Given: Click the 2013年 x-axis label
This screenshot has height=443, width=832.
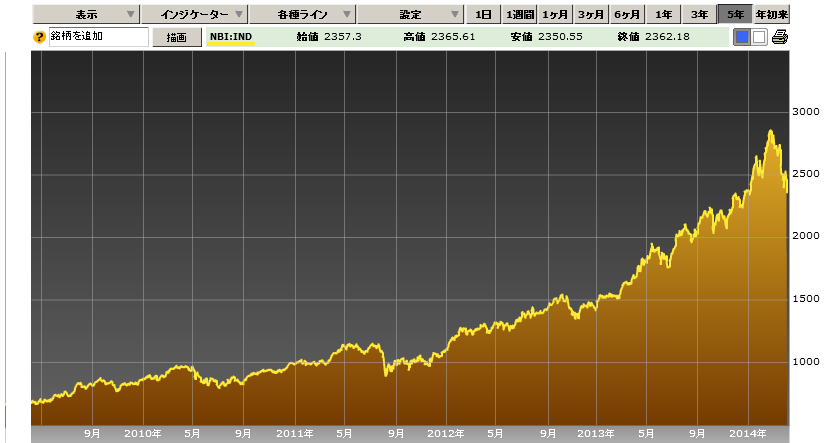Looking at the screenshot, I should (x=596, y=434).
